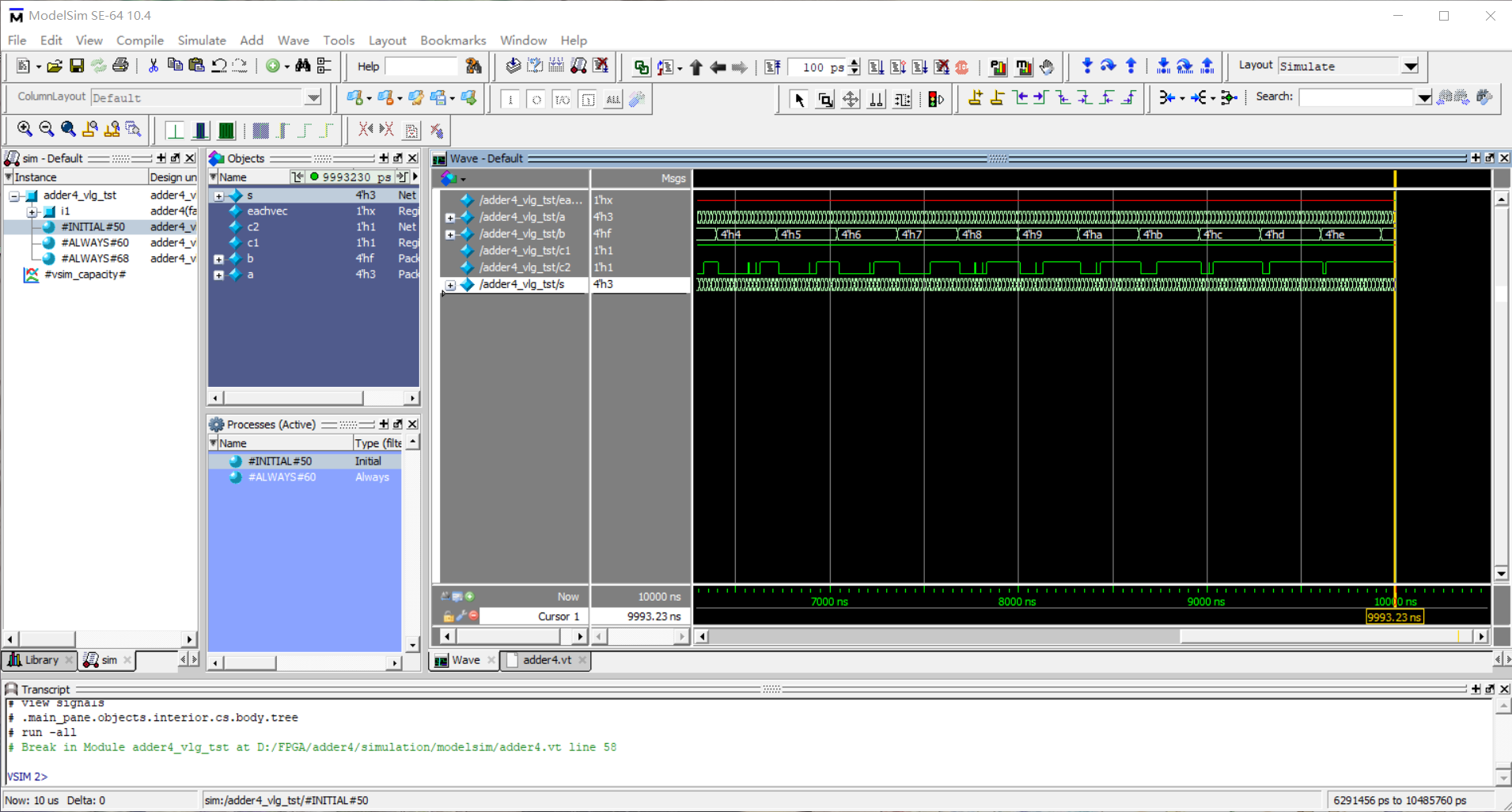Click the Instance column header

[76, 177]
